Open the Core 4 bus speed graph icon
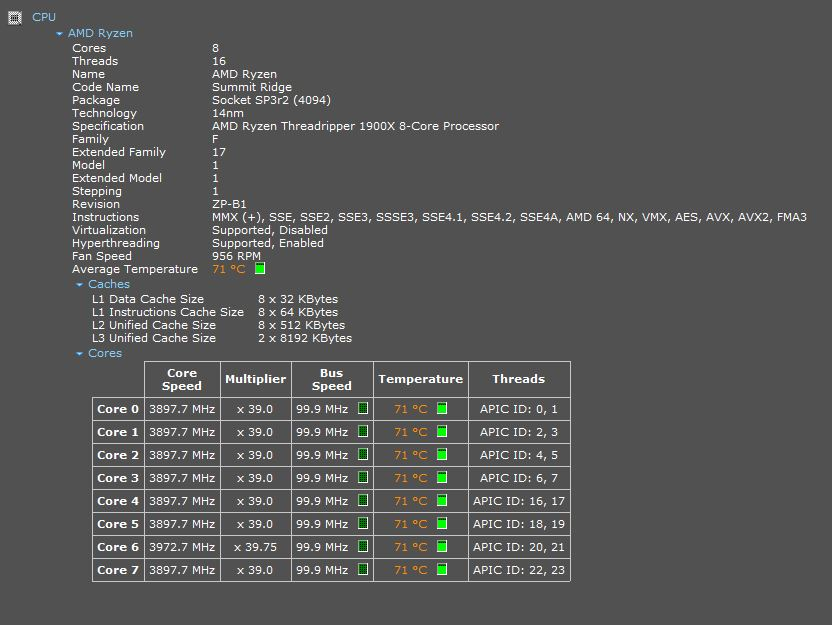 [363, 500]
